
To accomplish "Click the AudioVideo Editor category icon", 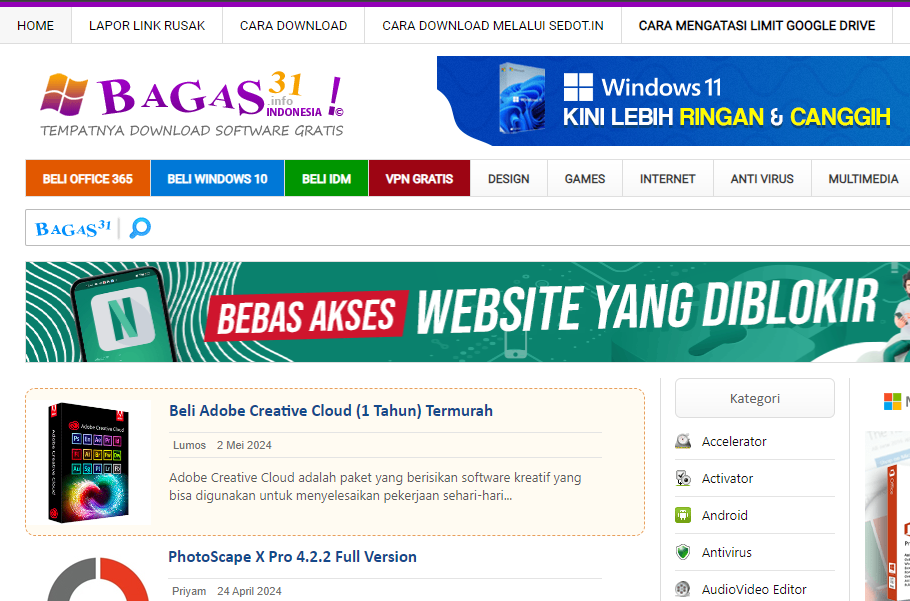I will click(683, 589).
